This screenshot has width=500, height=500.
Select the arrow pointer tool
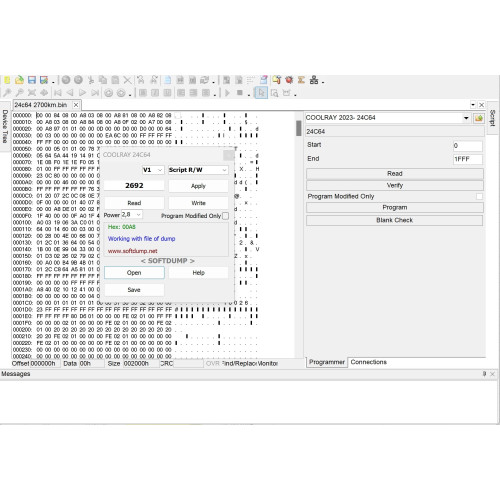click(x=261, y=93)
